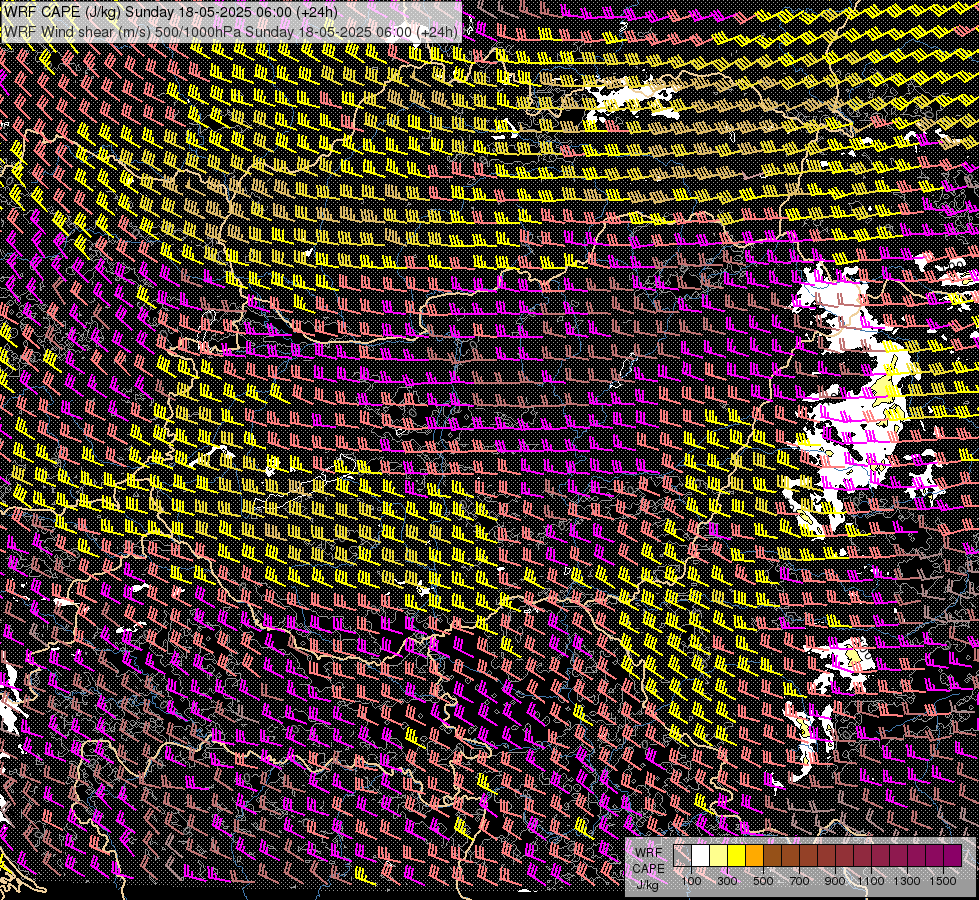
Task: Select the white 100 J/kg legend swatch
Action: [701, 856]
